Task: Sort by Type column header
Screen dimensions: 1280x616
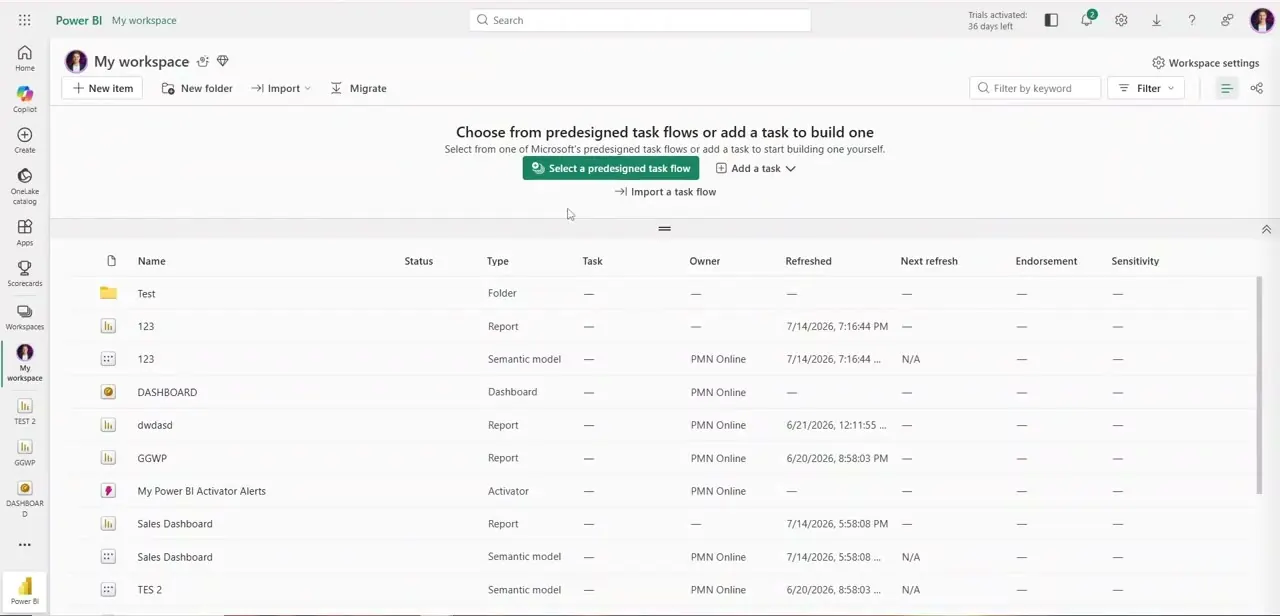Action: [497, 261]
